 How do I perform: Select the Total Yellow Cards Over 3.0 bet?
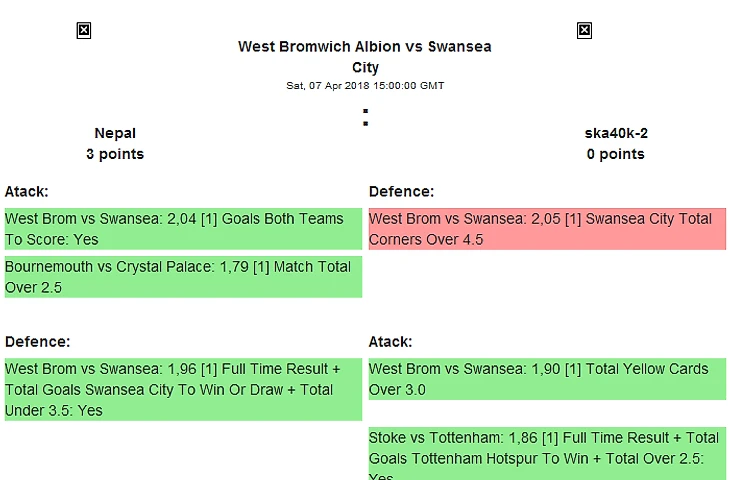[x=546, y=379]
